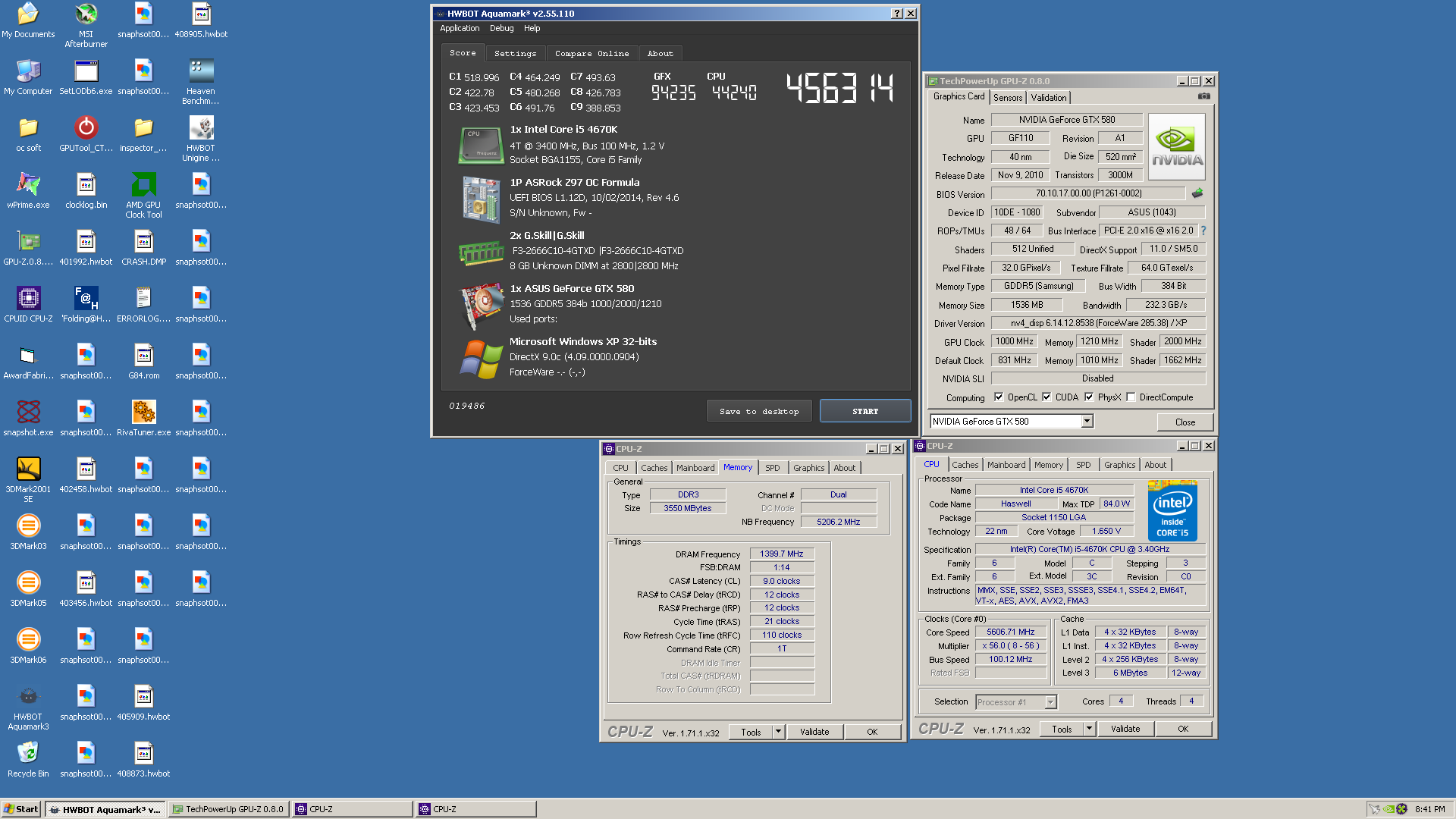1456x819 pixels.
Task: Launch 3DMark03 desktop icon
Action: click(28, 532)
